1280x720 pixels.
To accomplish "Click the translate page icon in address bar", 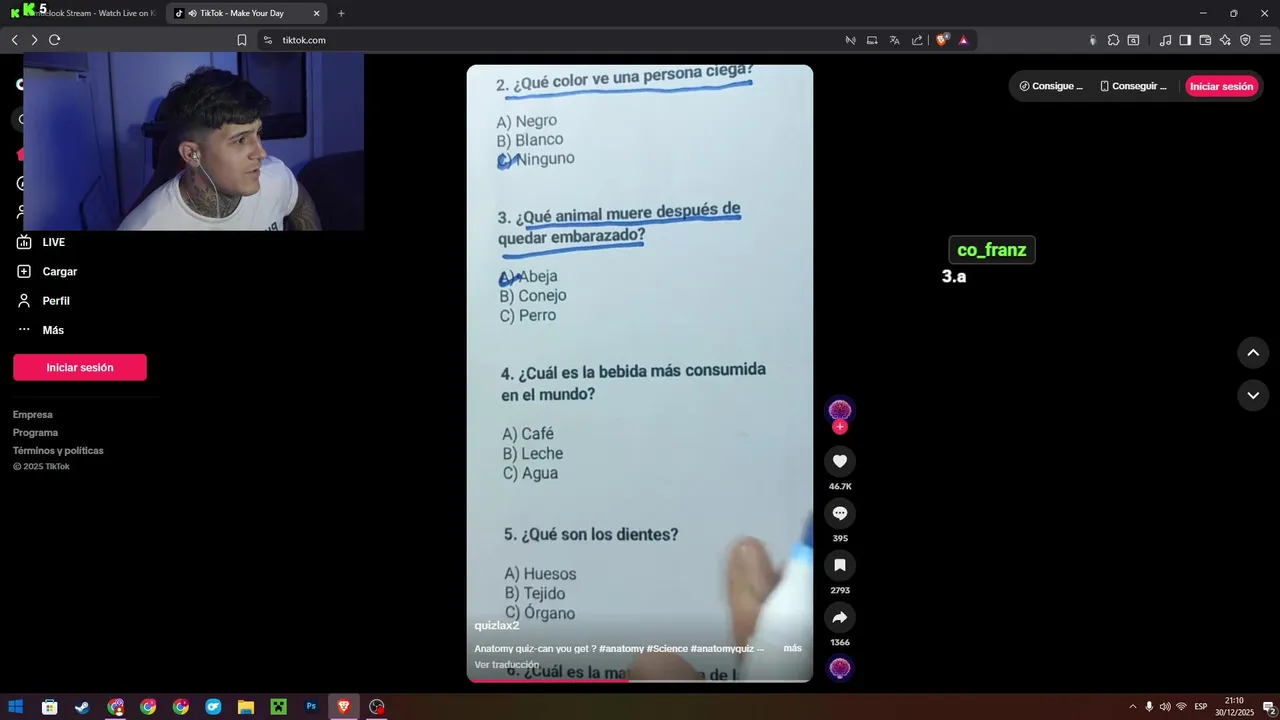I will [x=894, y=40].
